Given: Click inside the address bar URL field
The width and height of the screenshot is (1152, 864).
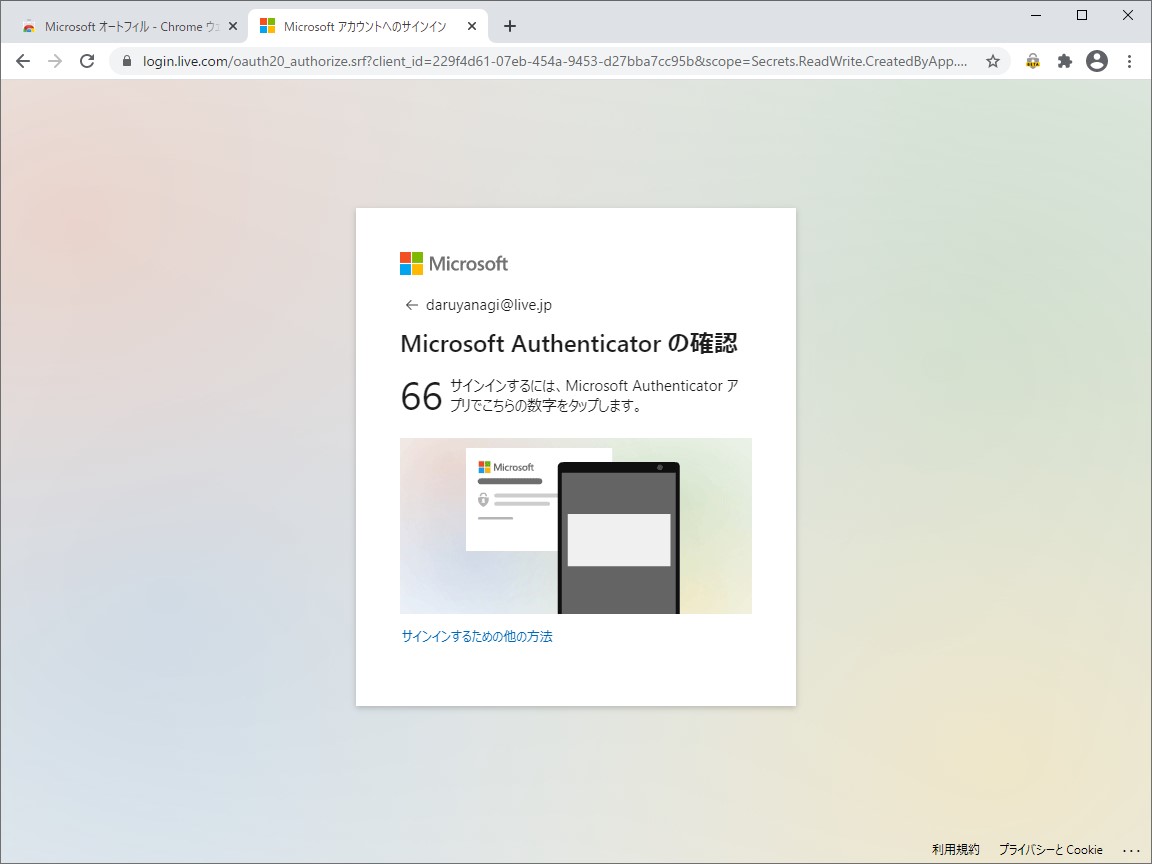Looking at the screenshot, I should [500, 60].
